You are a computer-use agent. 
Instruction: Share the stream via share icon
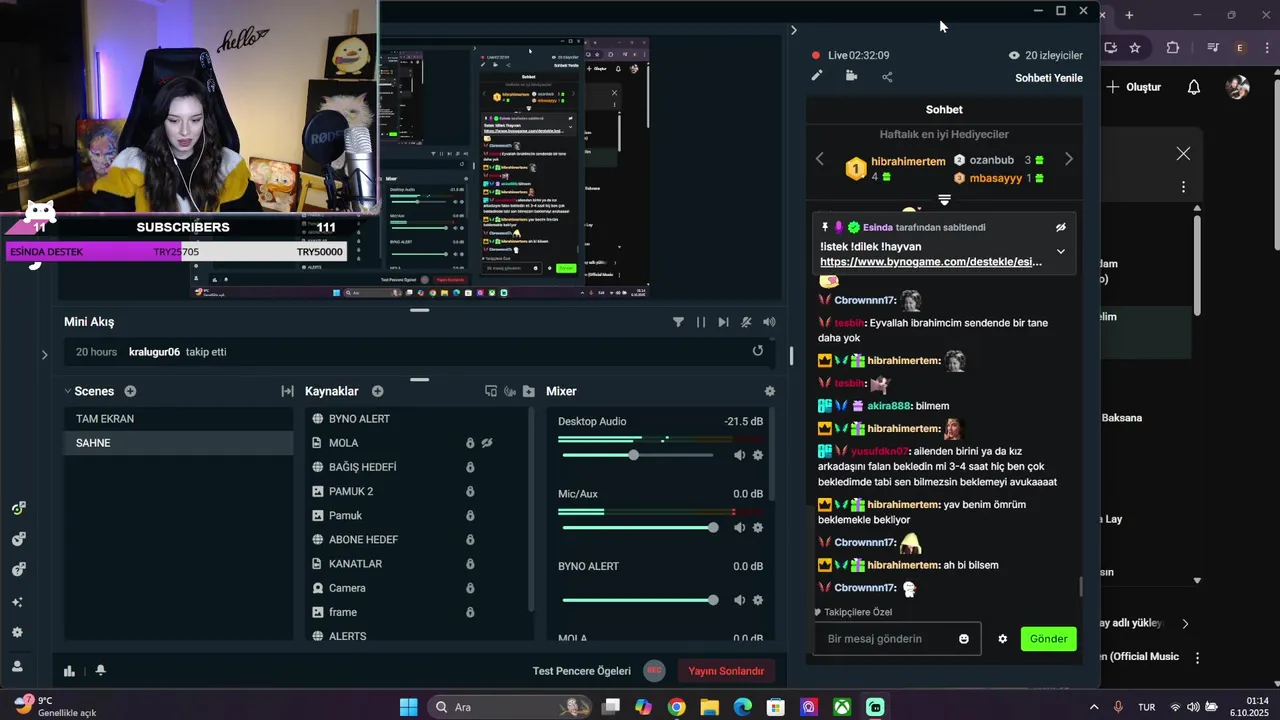[887, 76]
